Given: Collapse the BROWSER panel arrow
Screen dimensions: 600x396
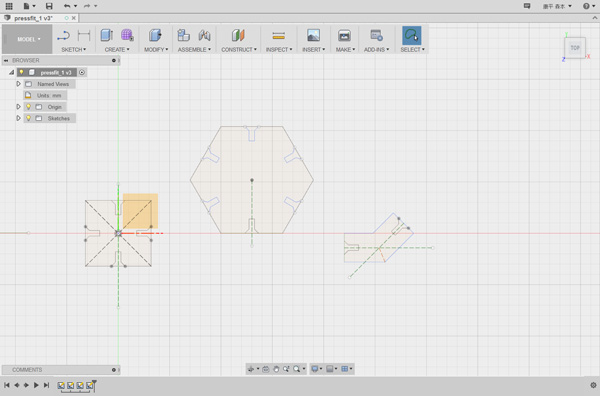Looking at the screenshot, I should tap(6, 60).
